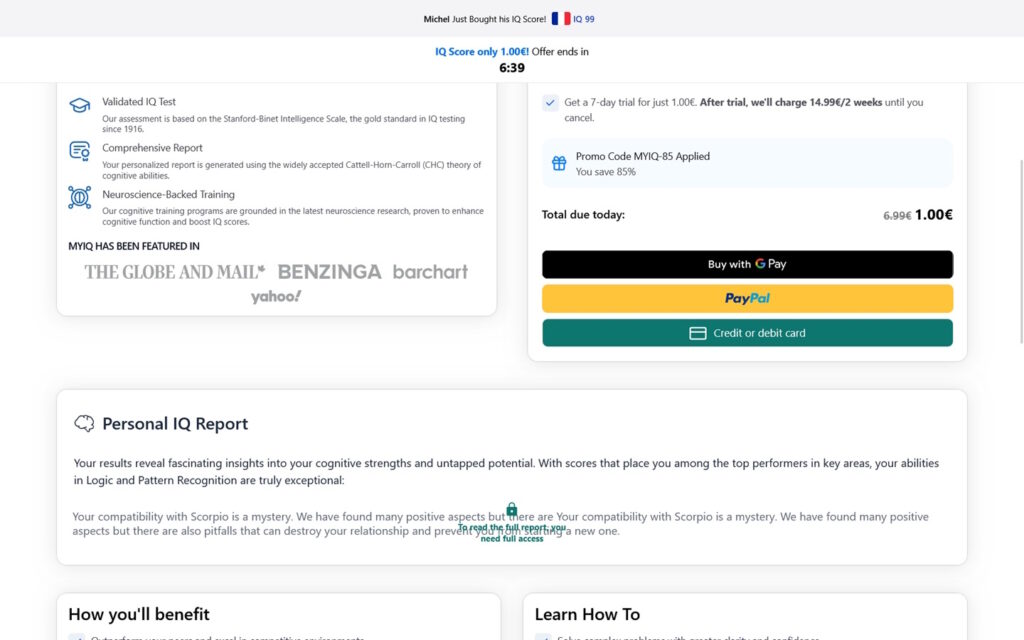Click 'Total due today:' label
The image size is (1024, 640).
point(583,215)
